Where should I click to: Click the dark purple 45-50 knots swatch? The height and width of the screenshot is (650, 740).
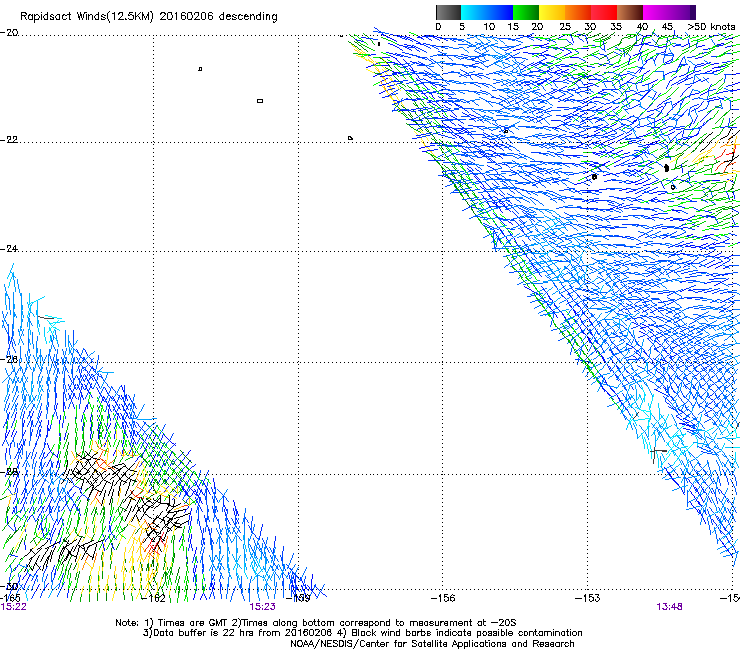pyautogui.click(x=682, y=12)
